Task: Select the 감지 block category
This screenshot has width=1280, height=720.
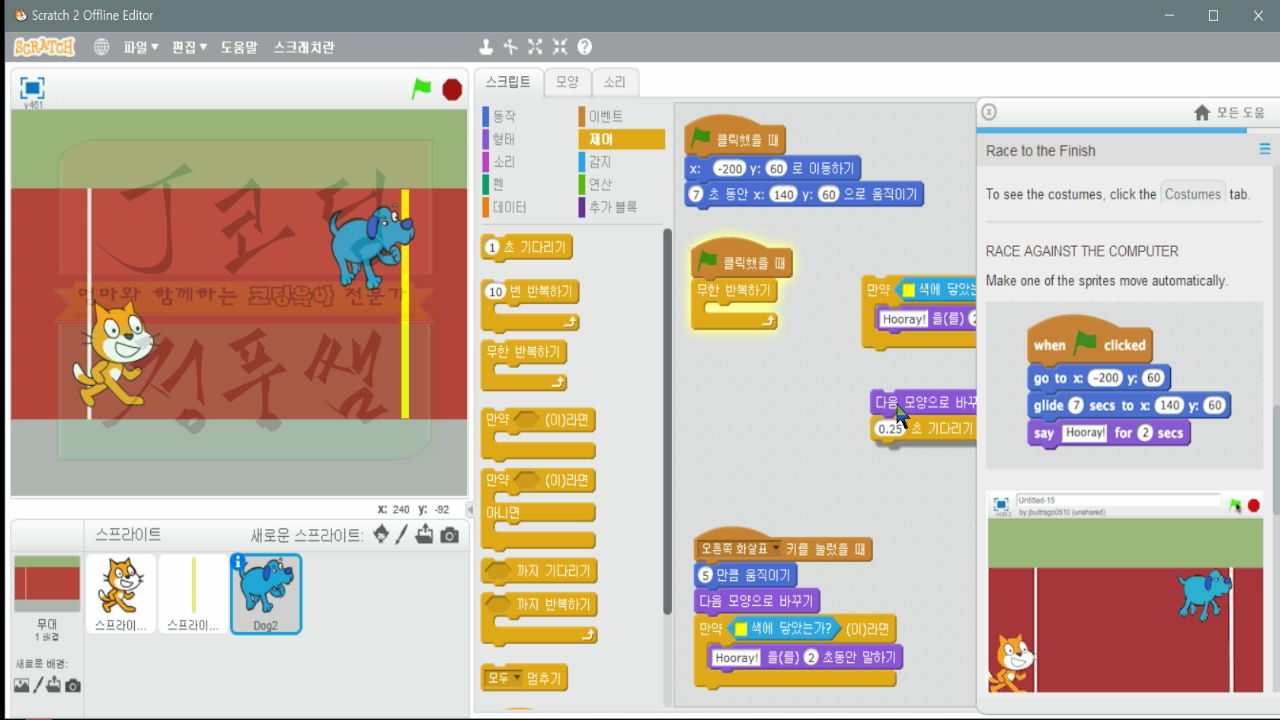Action: pyautogui.click(x=621, y=162)
